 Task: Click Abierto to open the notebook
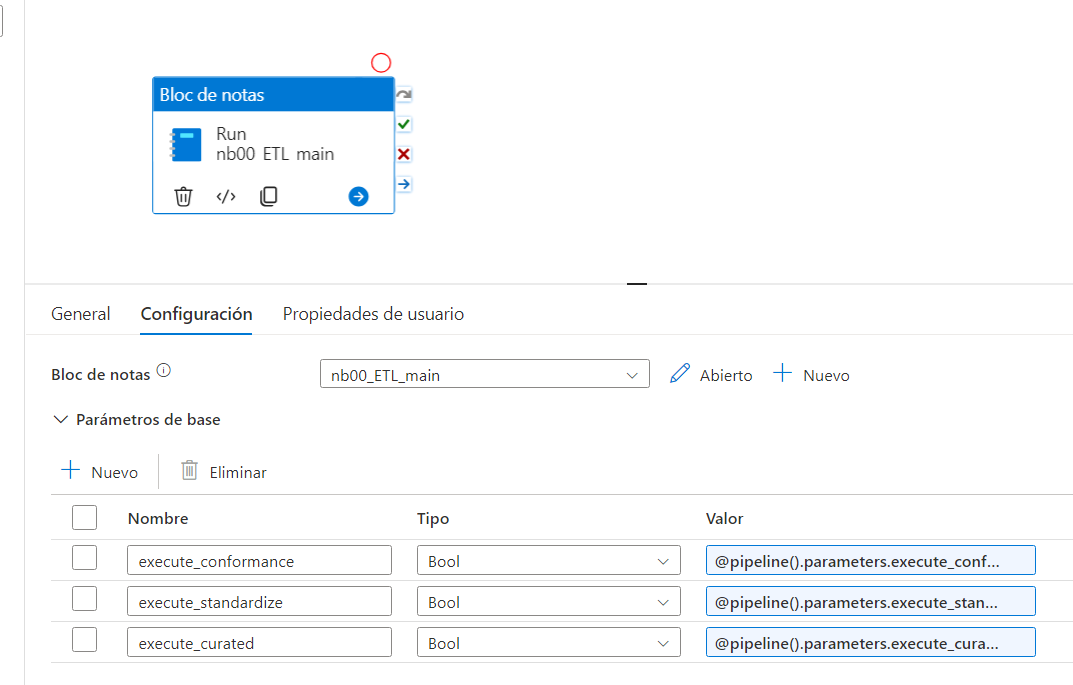point(711,375)
